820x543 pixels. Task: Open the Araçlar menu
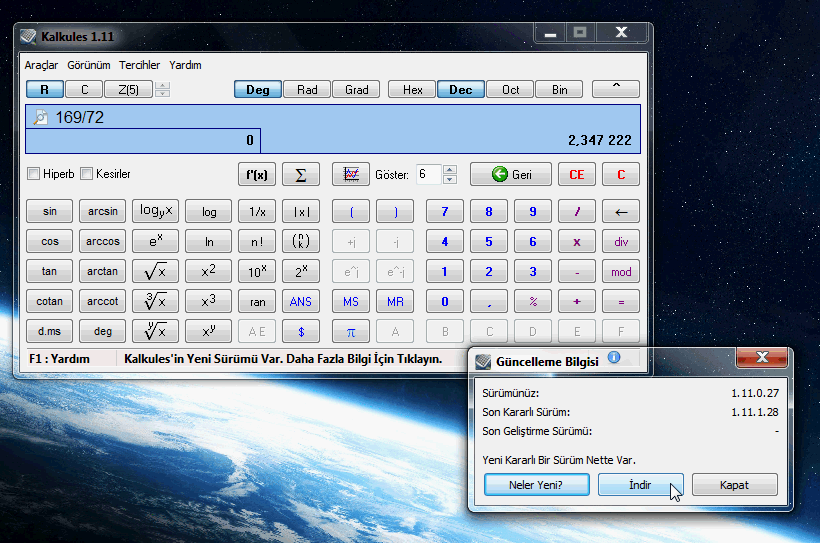[41, 65]
